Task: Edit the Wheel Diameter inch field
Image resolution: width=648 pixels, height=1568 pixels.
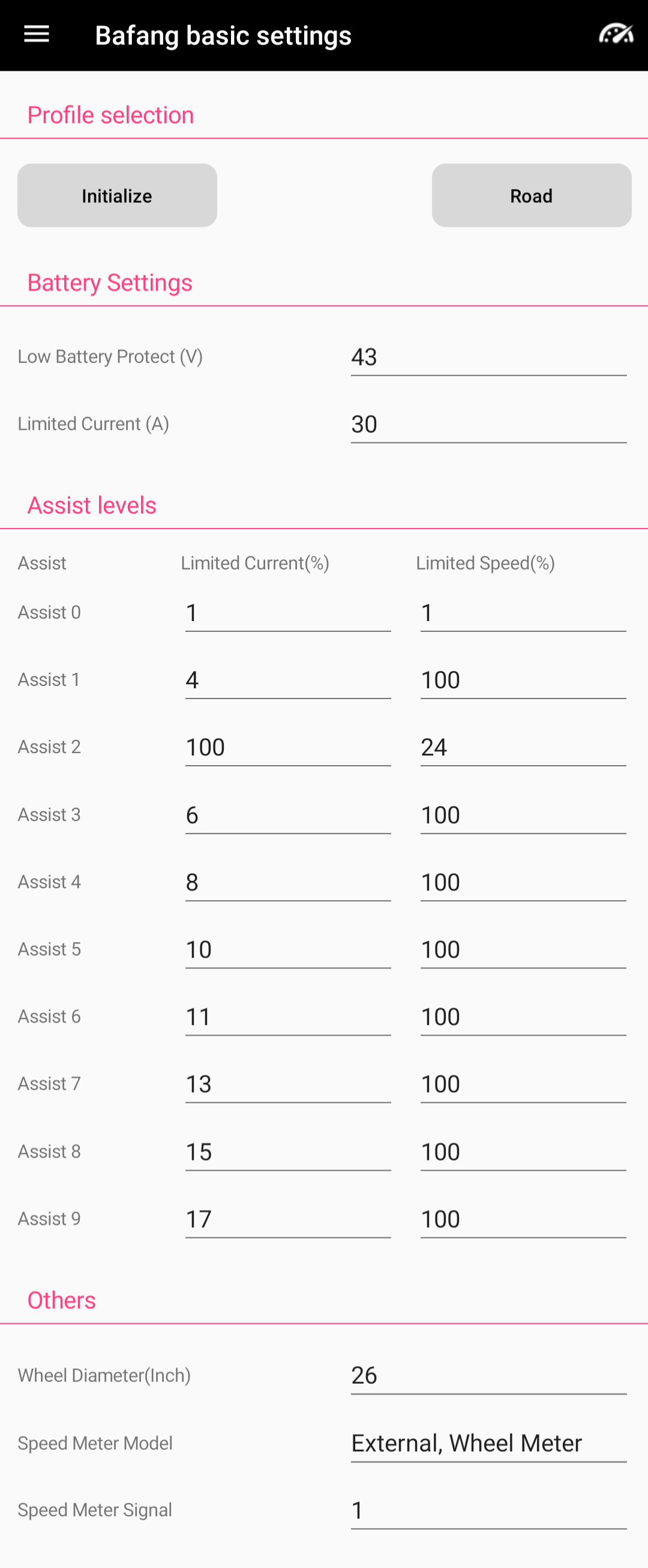Action: (488, 1375)
